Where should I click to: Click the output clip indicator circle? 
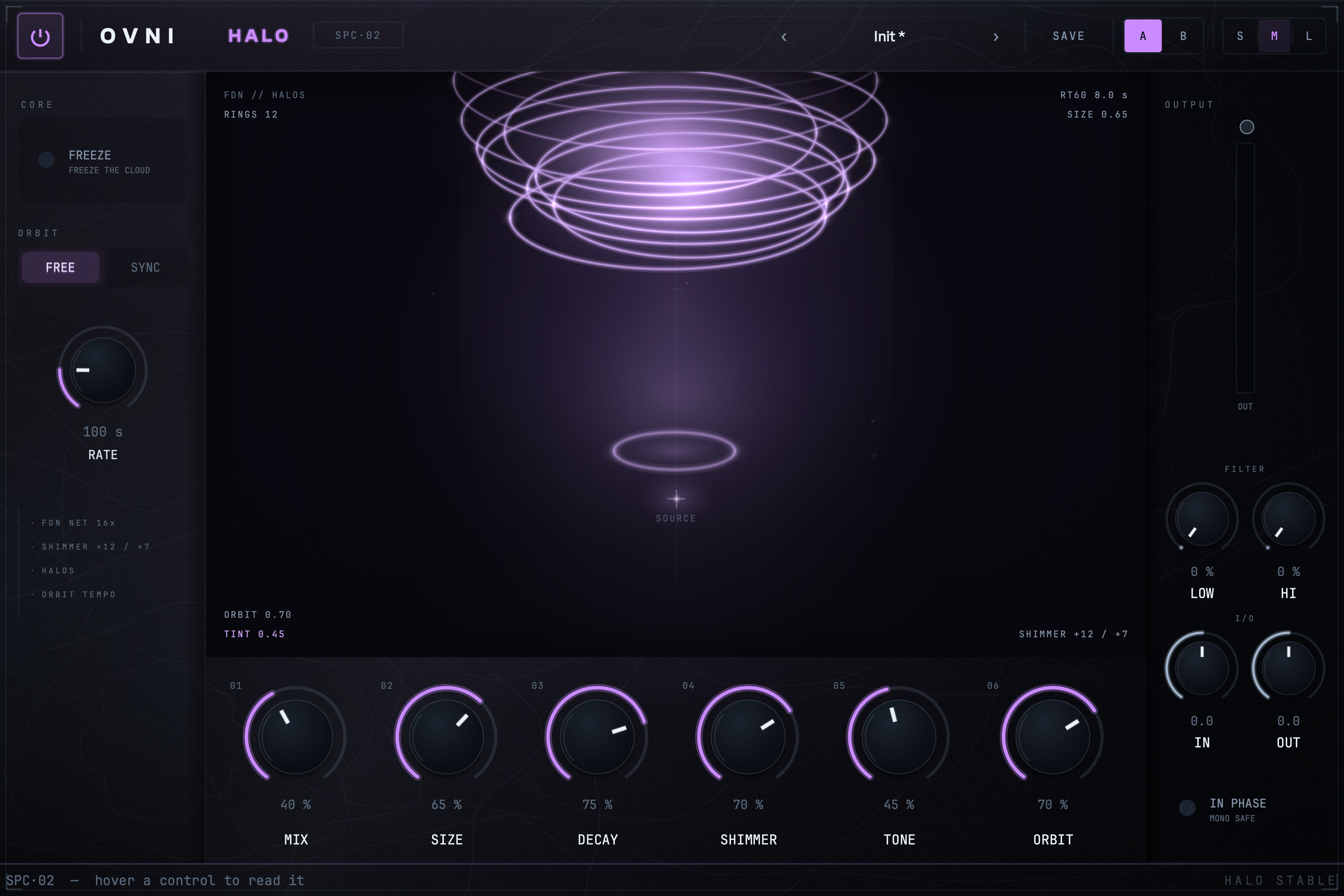coord(1247,127)
